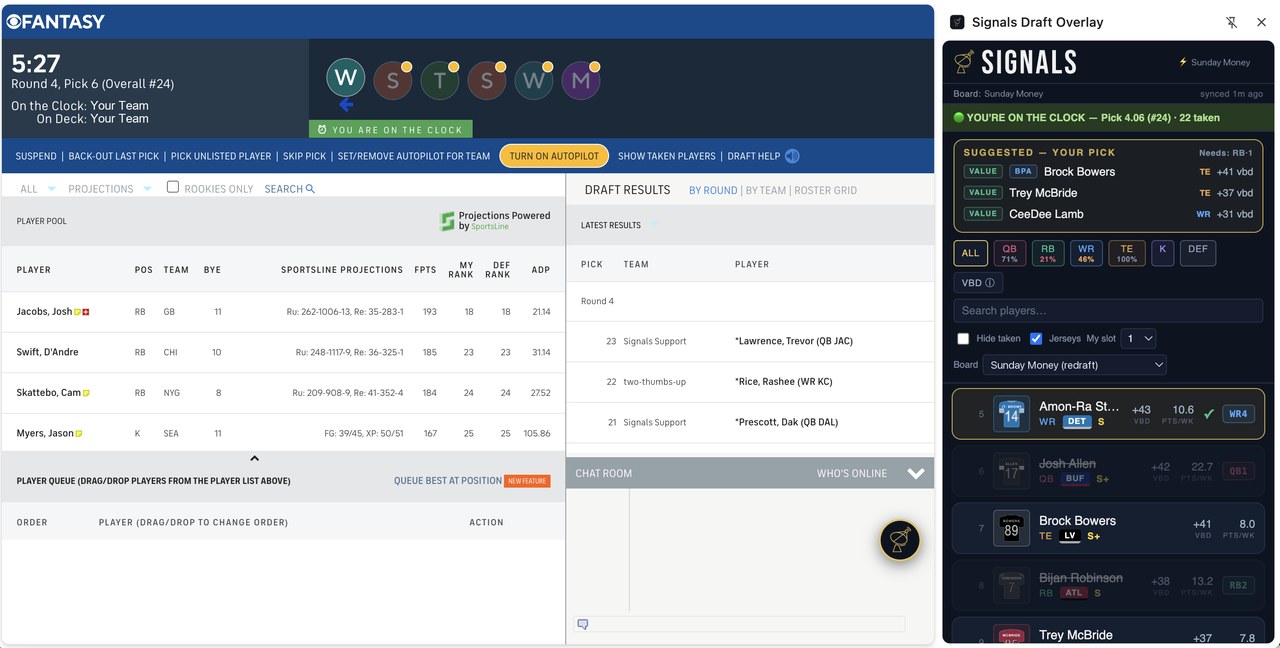This screenshot has width=1280, height=648.
Task: Click Who's Online in the chat header
Action: point(852,473)
